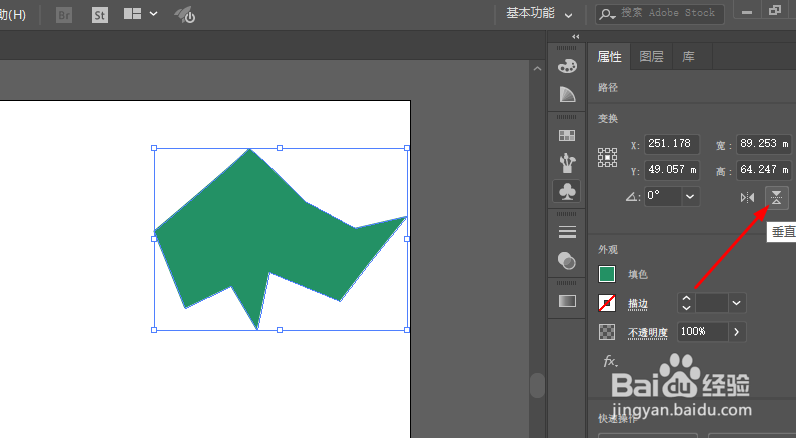The width and height of the screenshot is (796, 438).
Task: Increase stroke weight with up arrow
Action: 686,298
